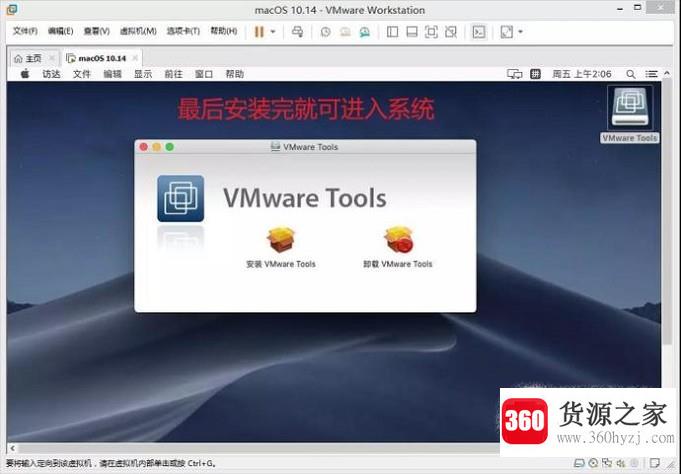Screen dimensions: 681x474
Task: Open the Notification Center list icon
Action: point(651,74)
